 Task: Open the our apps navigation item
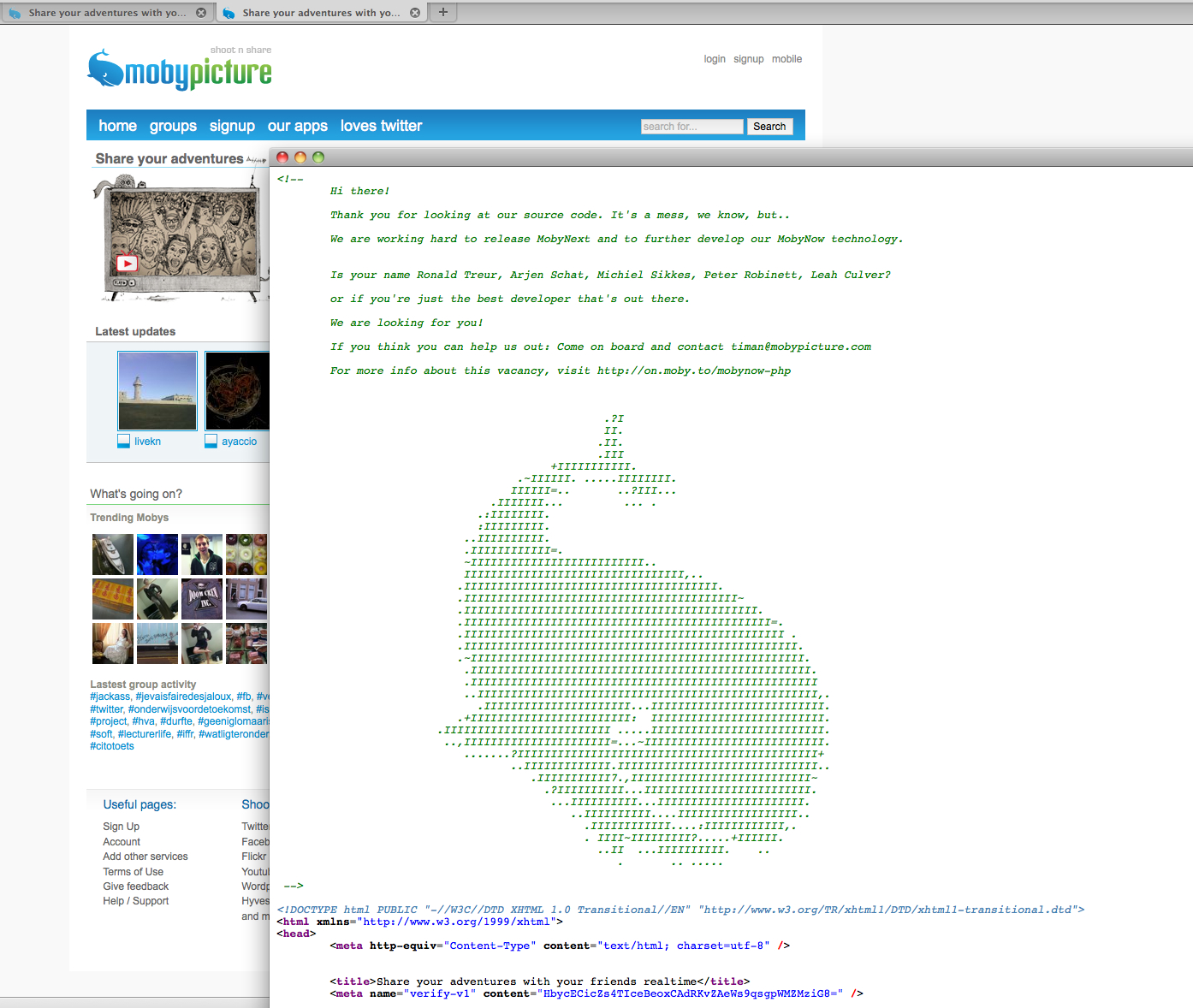tap(297, 126)
